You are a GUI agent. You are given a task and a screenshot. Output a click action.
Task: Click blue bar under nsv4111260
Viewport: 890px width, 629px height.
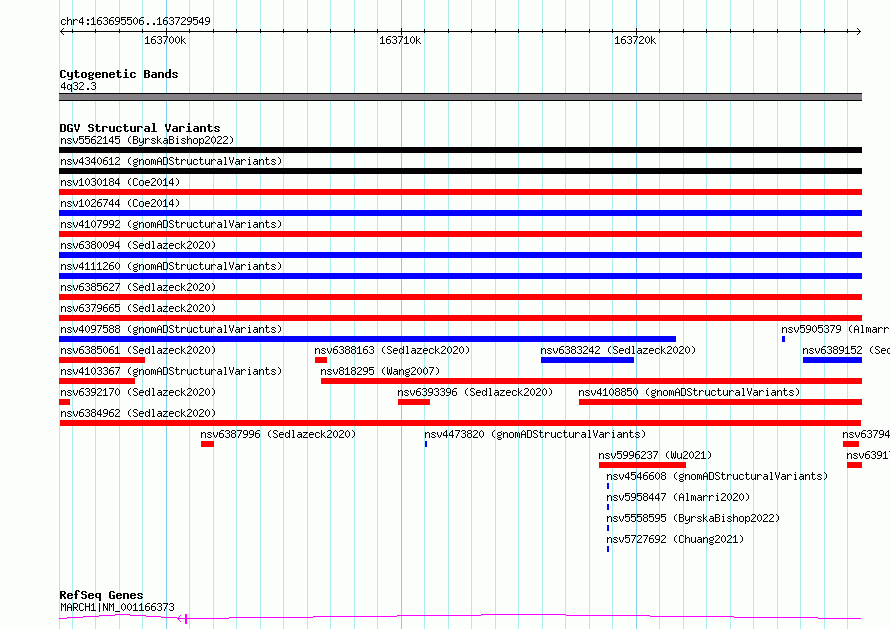pos(460,276)
